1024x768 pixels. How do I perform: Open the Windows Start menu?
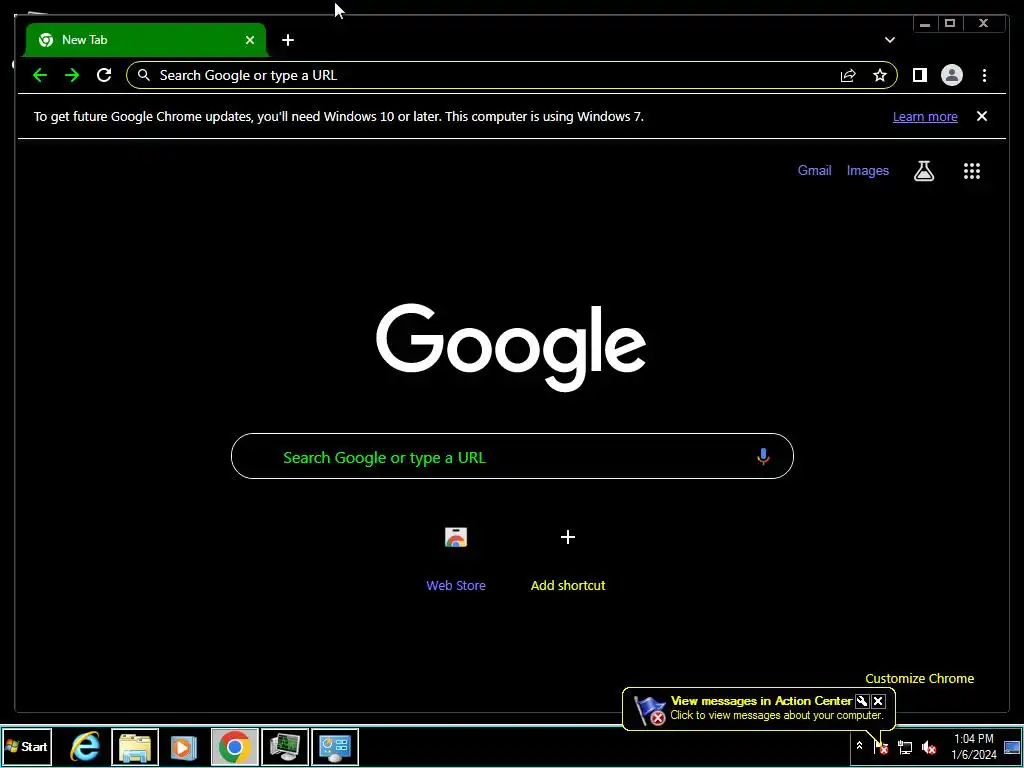click(26, 746)
